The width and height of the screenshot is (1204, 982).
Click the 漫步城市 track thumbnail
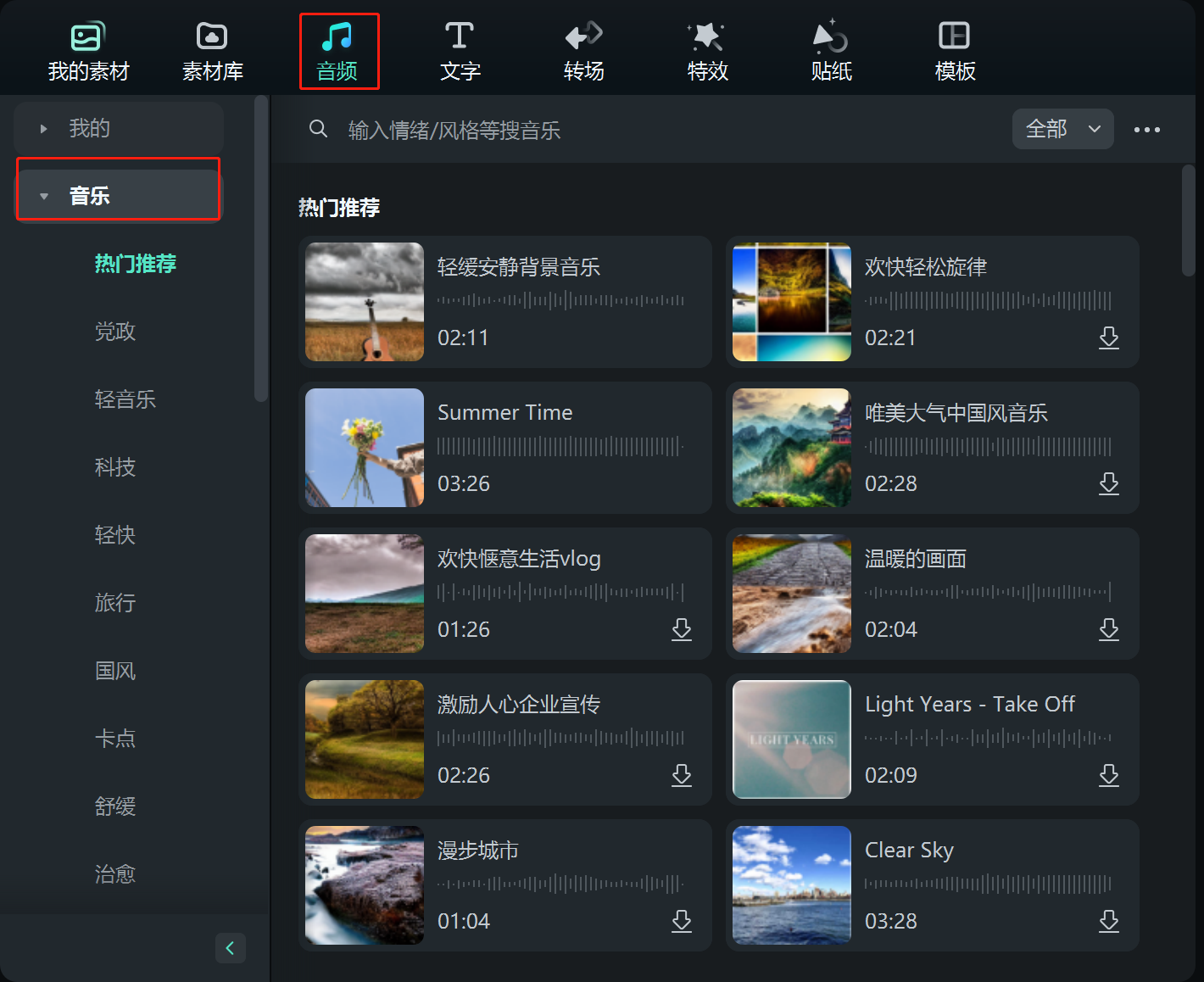click(x=364, y=885)
